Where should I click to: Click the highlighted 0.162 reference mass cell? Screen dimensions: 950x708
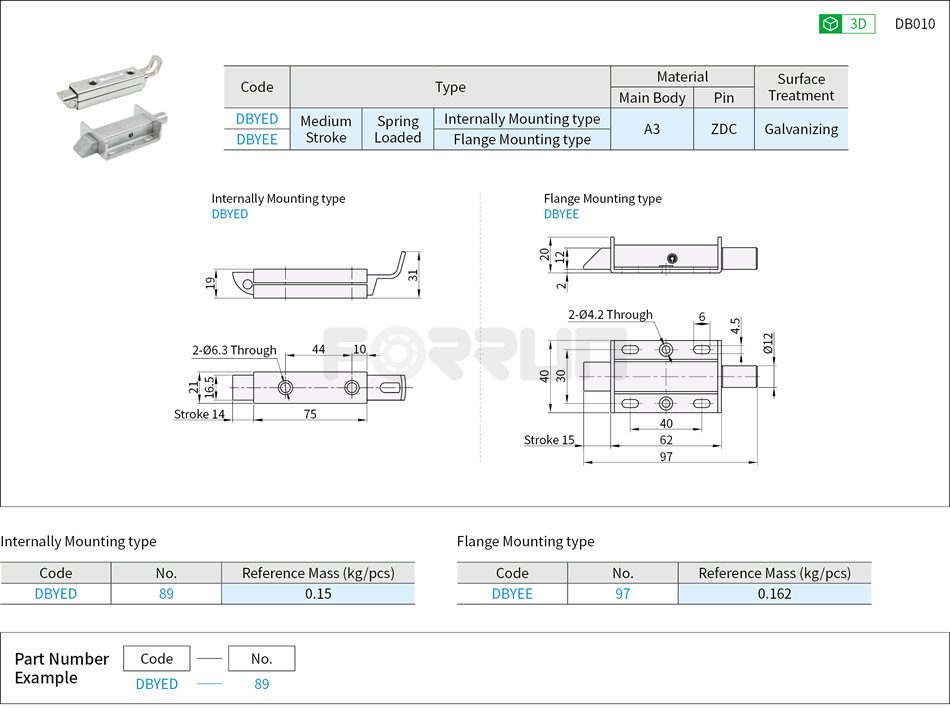[x=776, y=593]
